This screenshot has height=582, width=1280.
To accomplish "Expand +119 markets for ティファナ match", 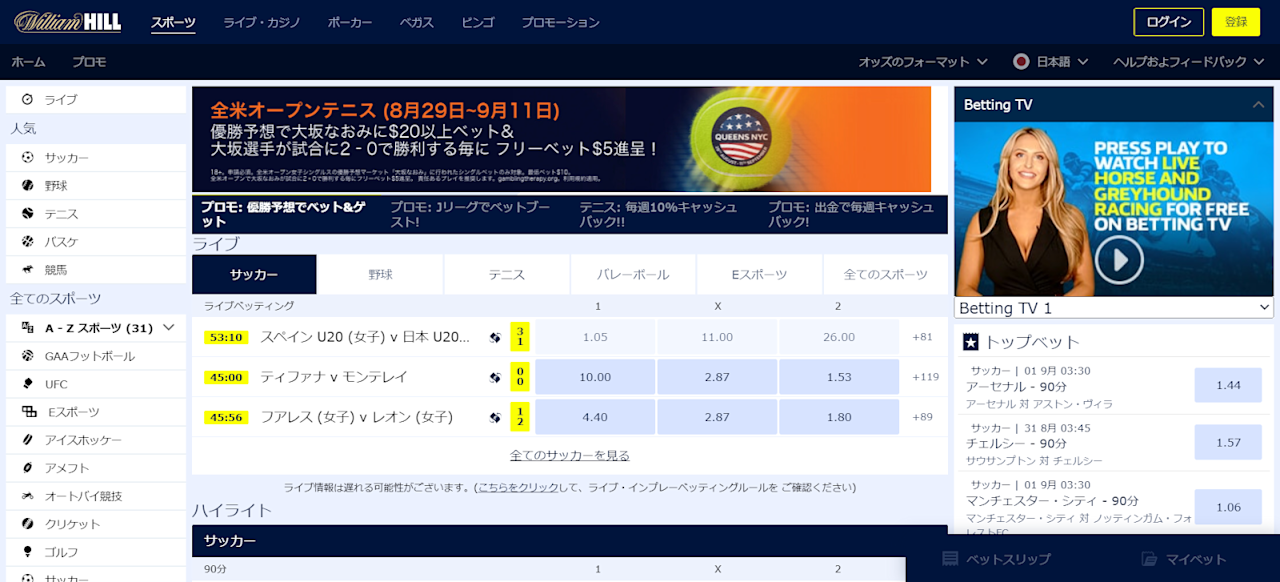I will [925, 377].
